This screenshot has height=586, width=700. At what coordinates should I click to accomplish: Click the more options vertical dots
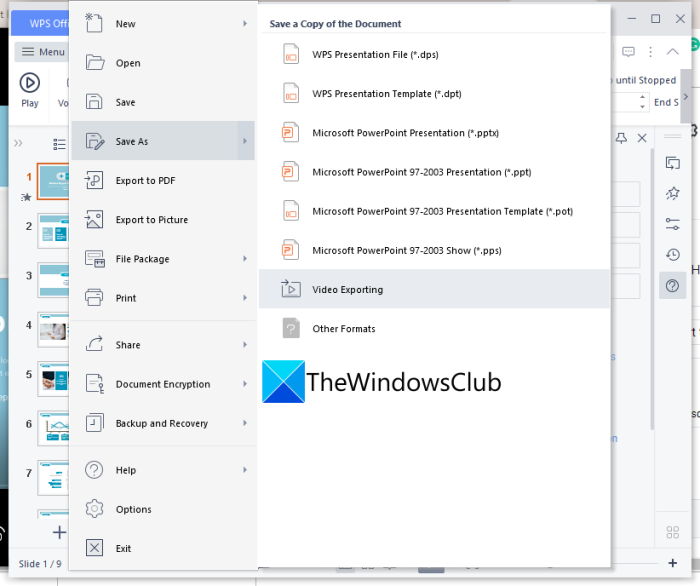point(650,52)
